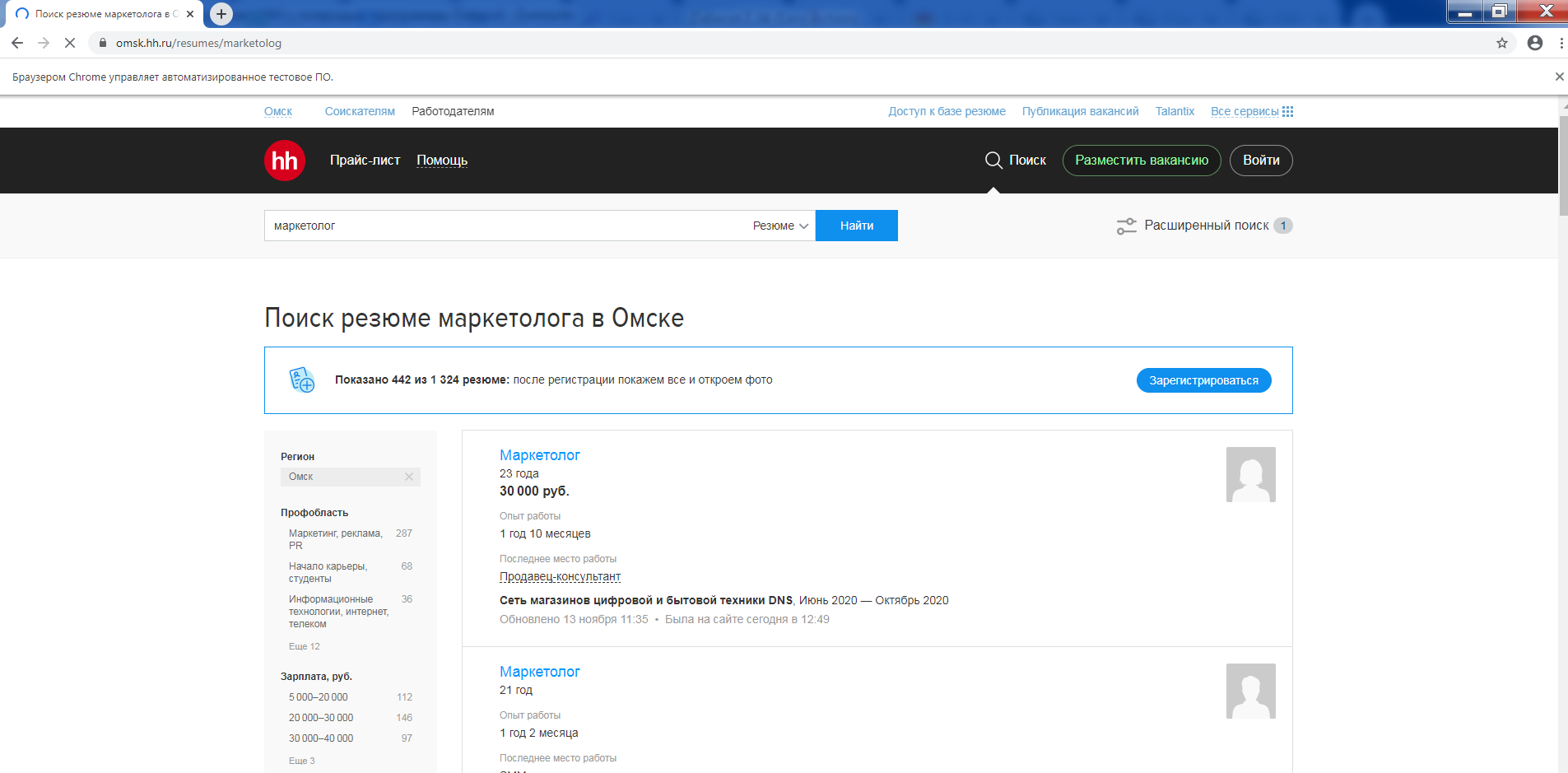Bookmark page with star icon
The height and width of the screenshot is (773, 1568).
tap(1502, 43)
